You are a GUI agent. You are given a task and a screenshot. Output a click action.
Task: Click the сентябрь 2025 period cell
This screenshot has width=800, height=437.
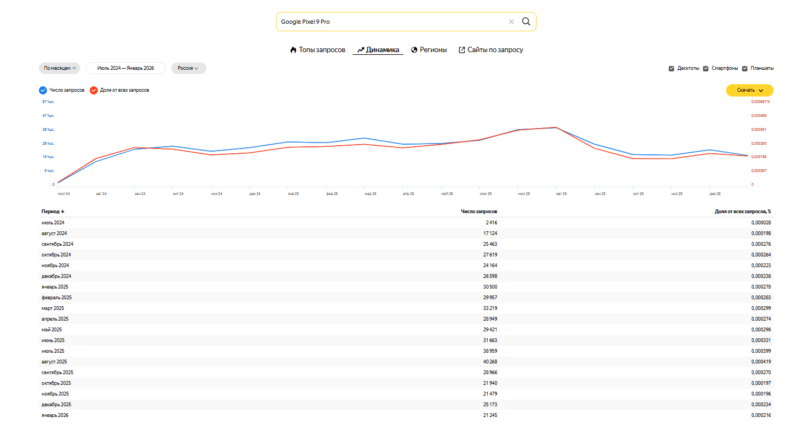57,373
